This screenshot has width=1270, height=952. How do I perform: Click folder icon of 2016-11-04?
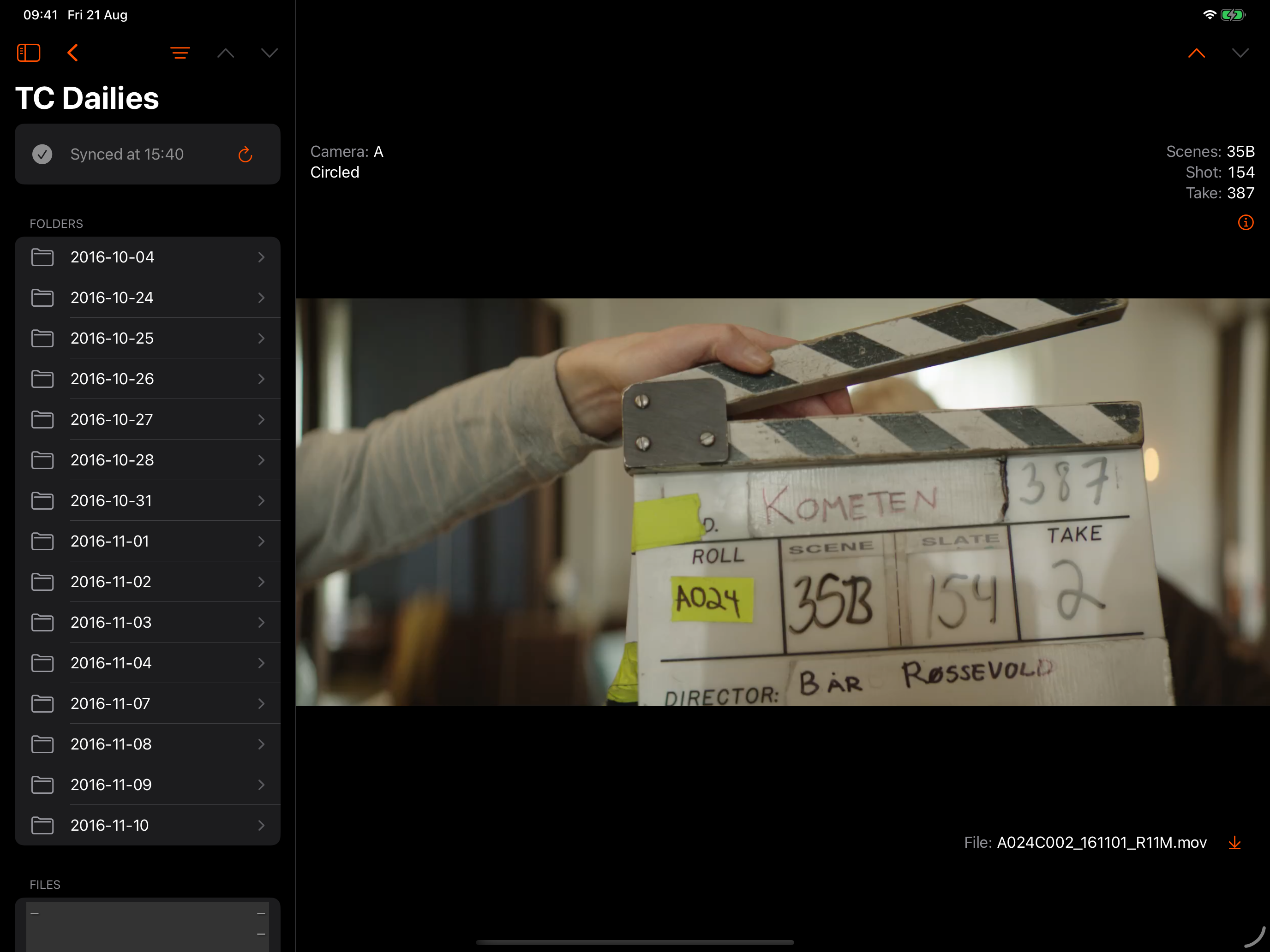(42, 663)
